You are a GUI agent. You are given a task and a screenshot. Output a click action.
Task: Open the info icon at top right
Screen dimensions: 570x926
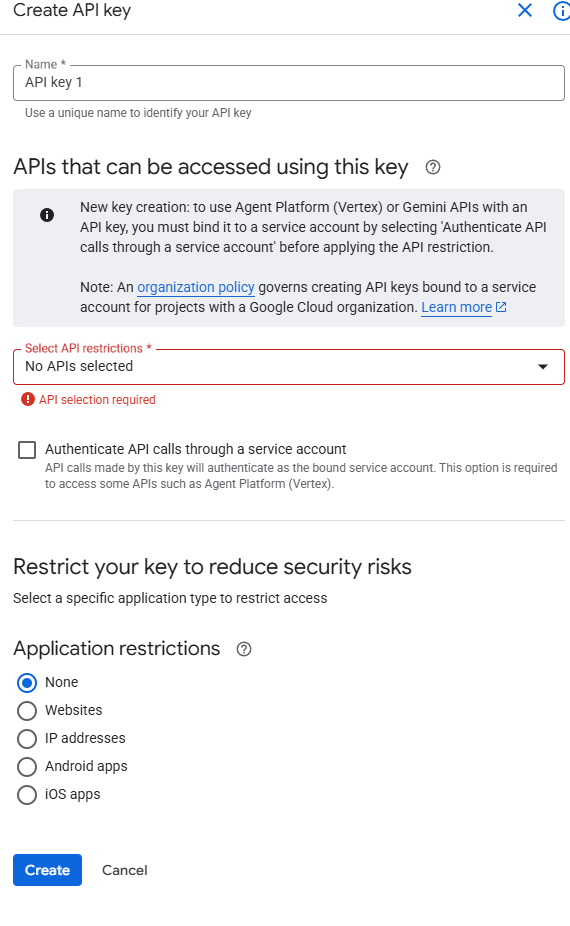(x=561, y=11)
